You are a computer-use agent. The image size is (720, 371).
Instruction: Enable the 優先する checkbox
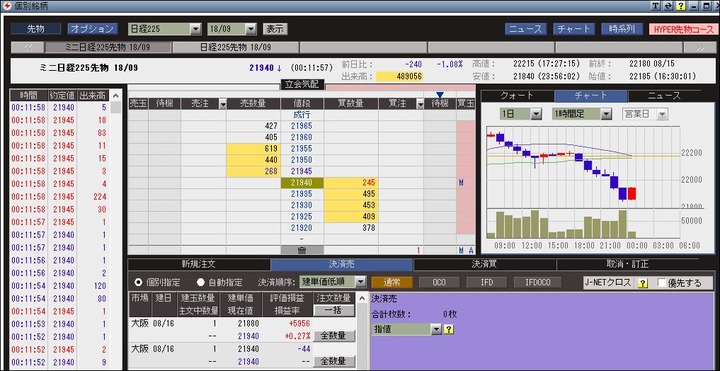pos(662,283)
